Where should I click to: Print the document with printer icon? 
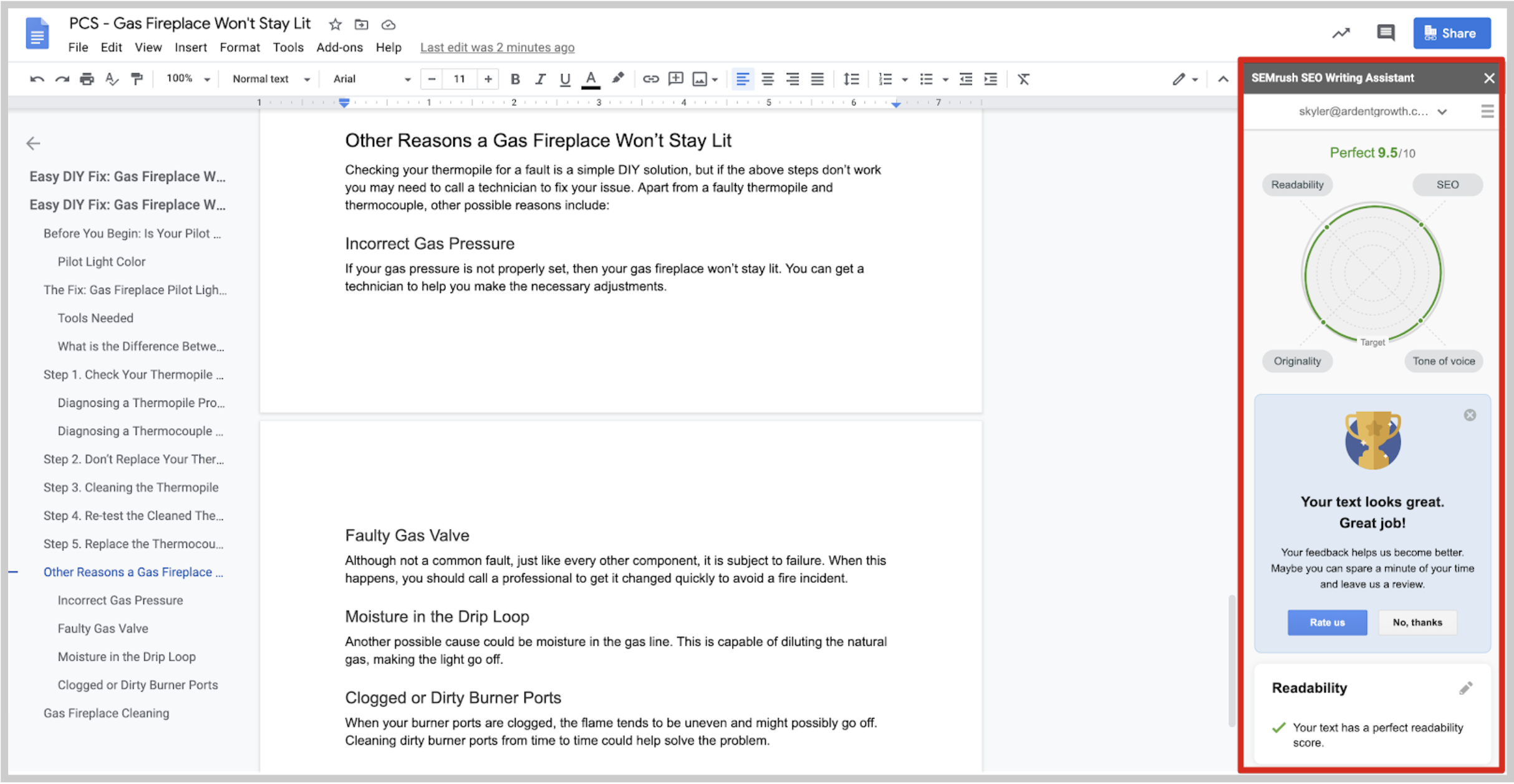[87, 79]
